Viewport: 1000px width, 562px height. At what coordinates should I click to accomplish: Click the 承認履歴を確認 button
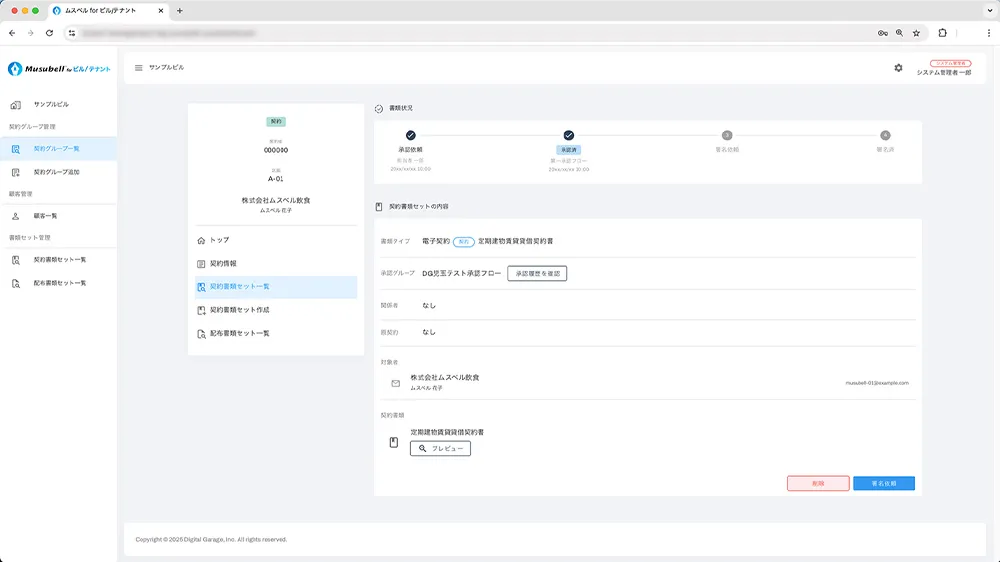[537, 273]
